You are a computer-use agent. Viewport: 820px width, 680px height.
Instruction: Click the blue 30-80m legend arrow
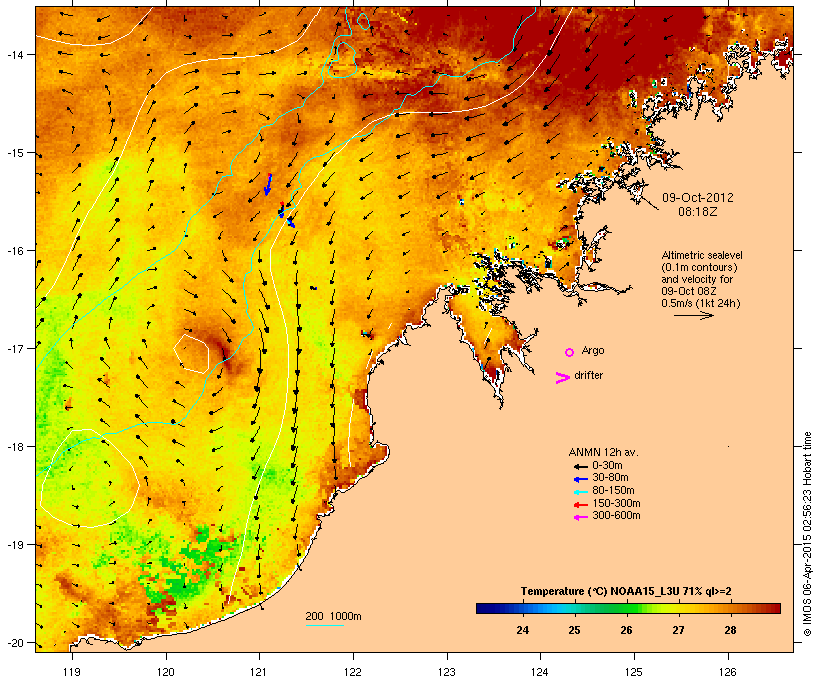pyautogui.click(x=580, y=479)
